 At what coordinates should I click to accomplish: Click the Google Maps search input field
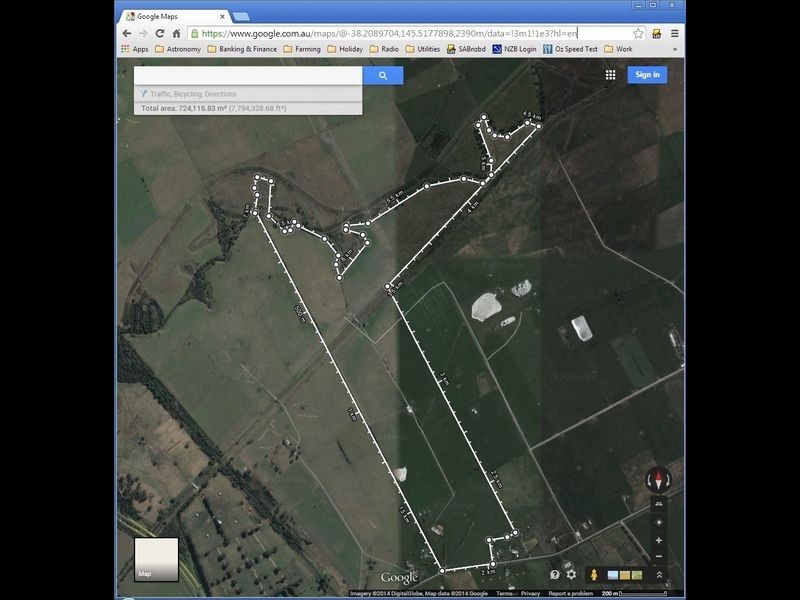tap(247, 75)
